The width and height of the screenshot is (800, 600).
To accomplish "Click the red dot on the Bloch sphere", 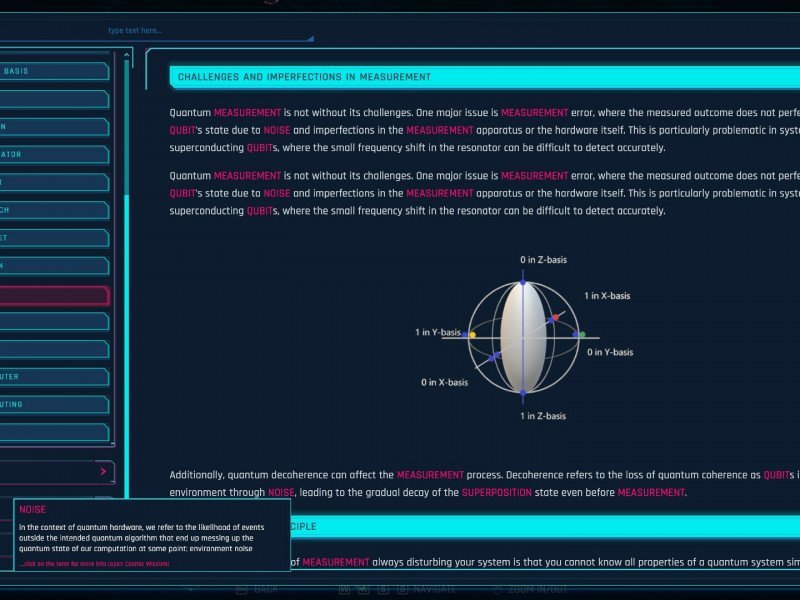I will coord(554,318).
